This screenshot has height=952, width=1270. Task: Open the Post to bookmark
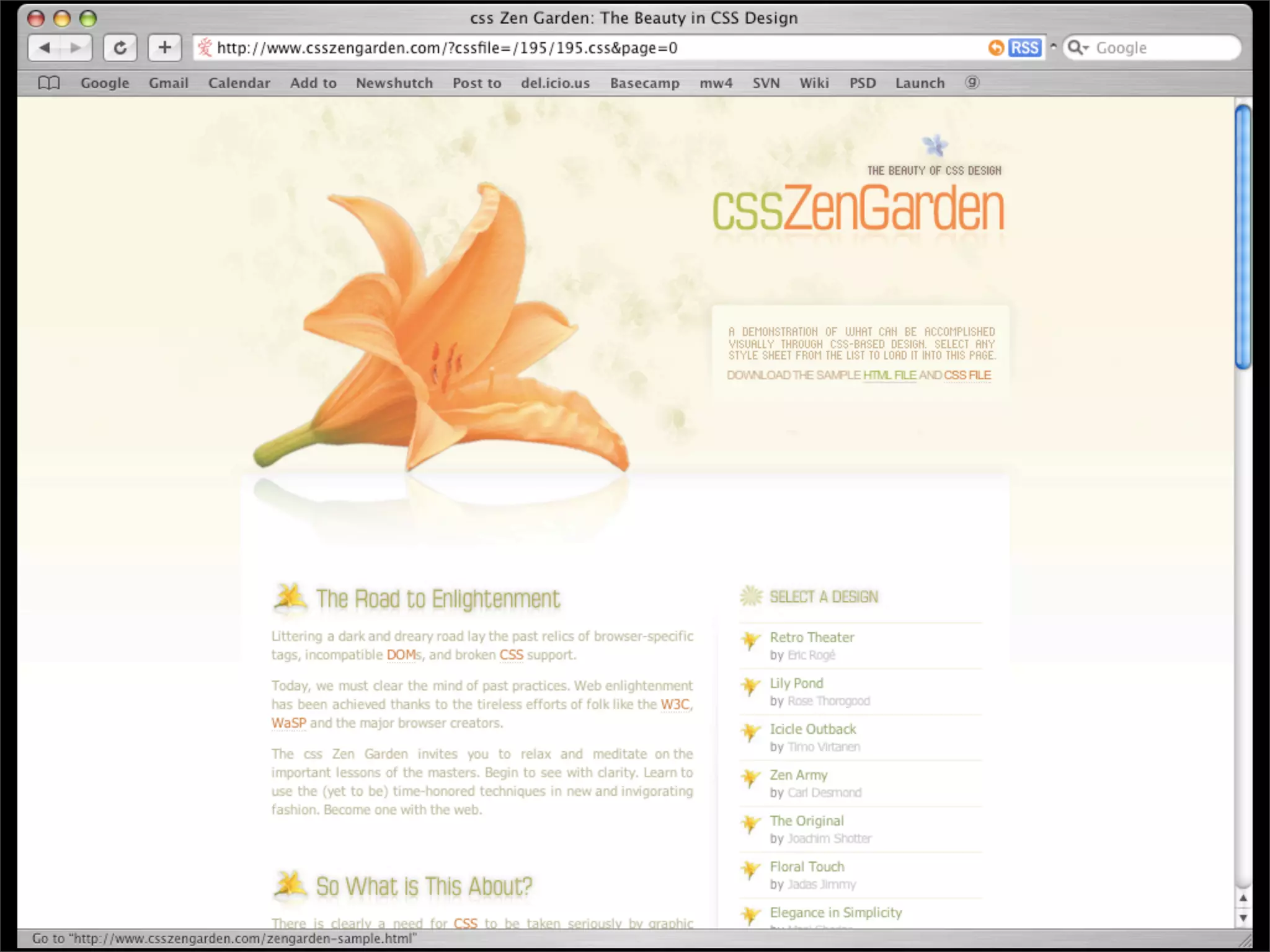point(476,82)
